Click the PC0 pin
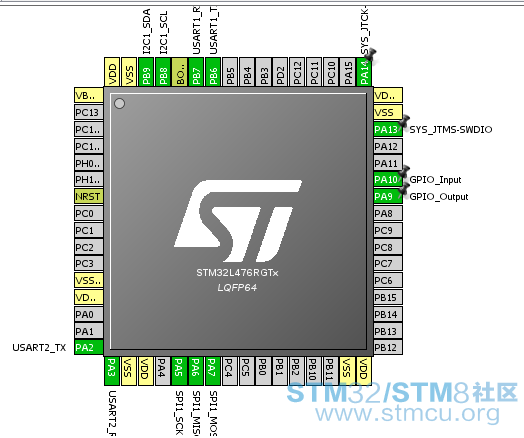 89,213
